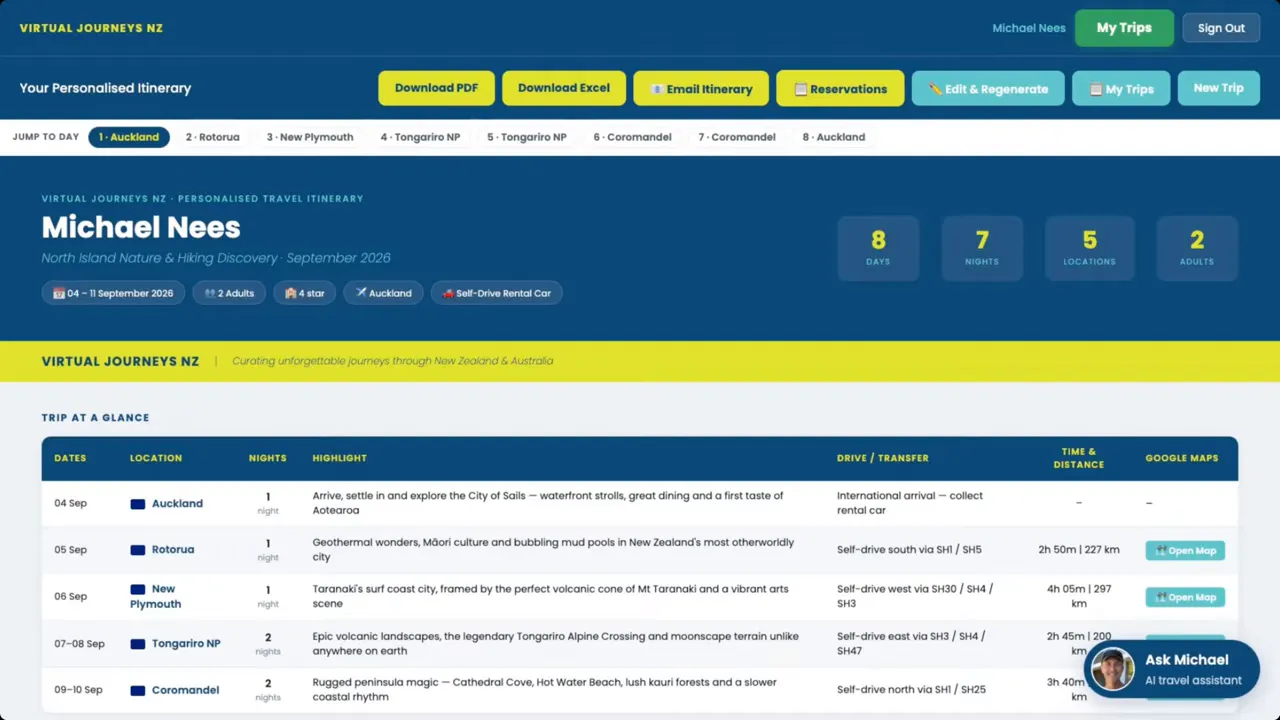Open the Coromandel location link
The height and width of the screenshot is (720, 1280).
pyautogui.click(x=185, y=690)
